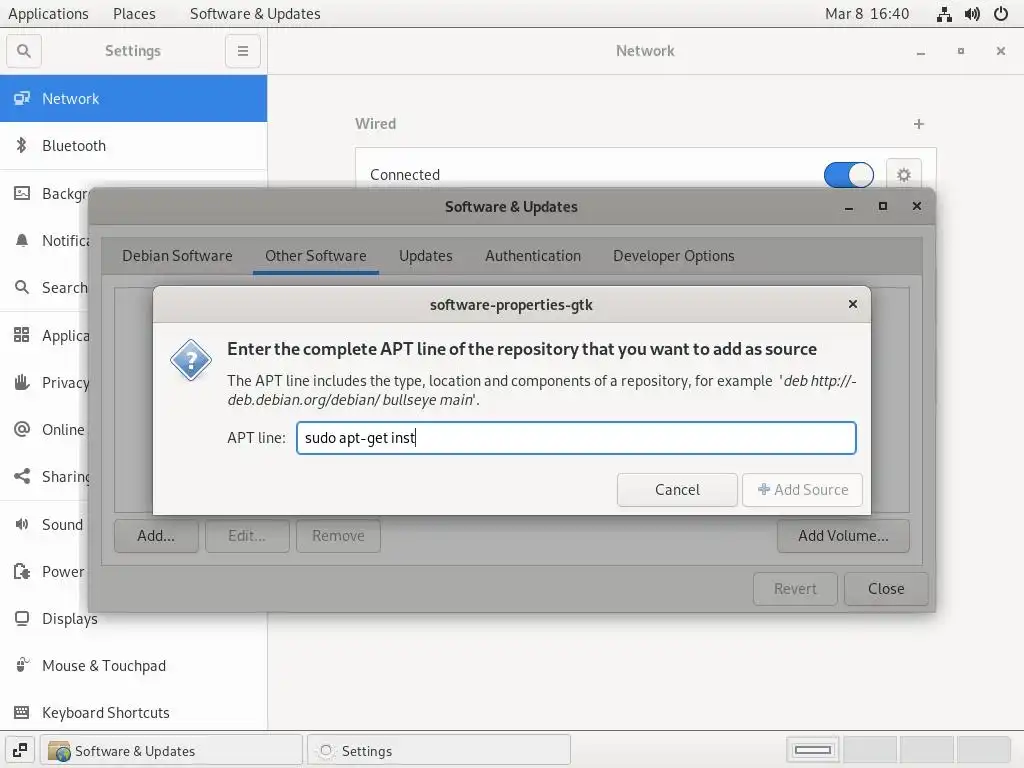Click the Sharing icon in sidebar
The image size is (1024, 768).
[22, 476]
